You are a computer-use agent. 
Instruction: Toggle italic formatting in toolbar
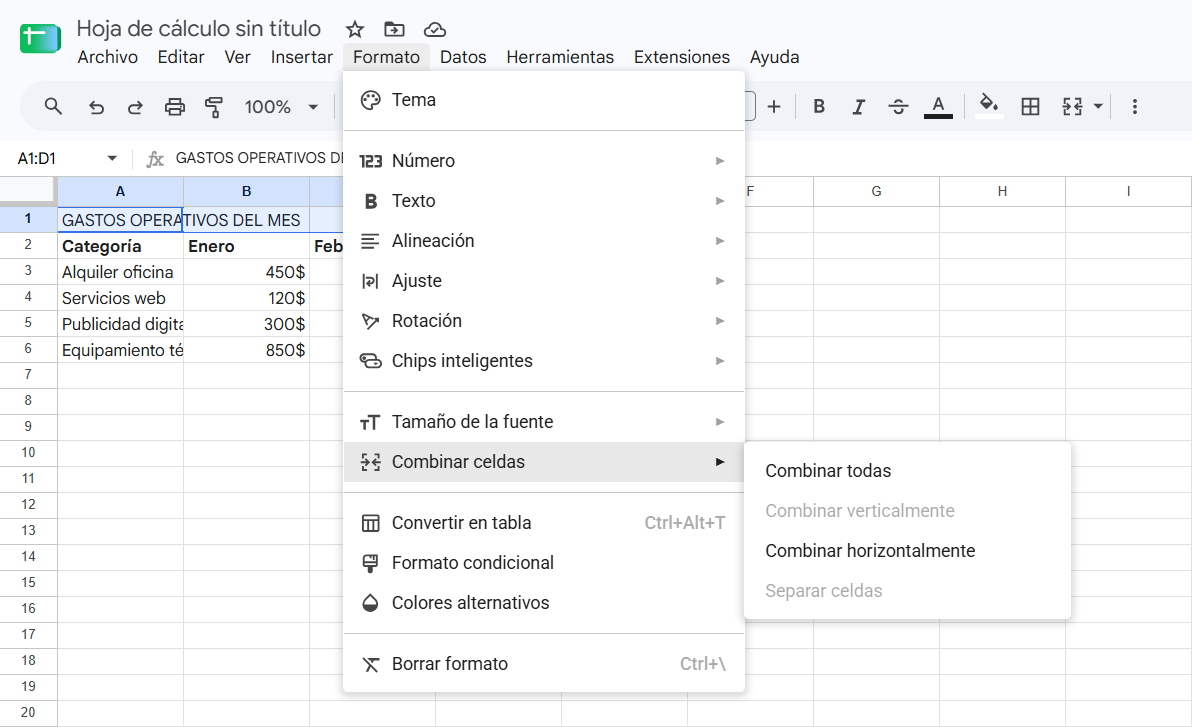[858, 106]
